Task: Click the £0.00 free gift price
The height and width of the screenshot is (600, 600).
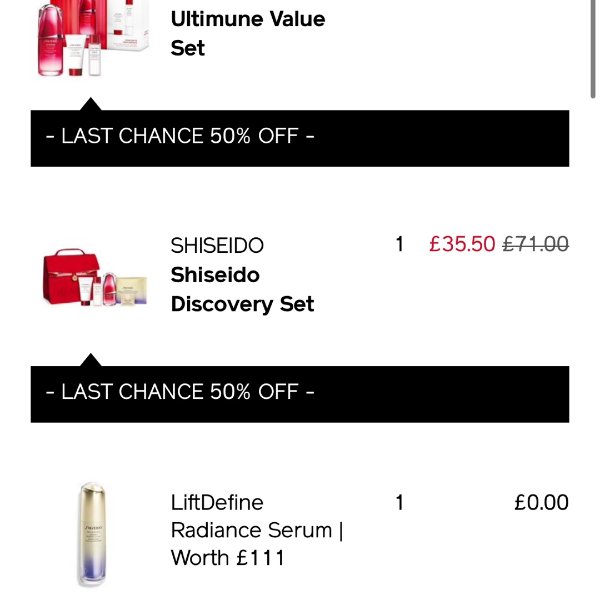Action: click(541, 502)
